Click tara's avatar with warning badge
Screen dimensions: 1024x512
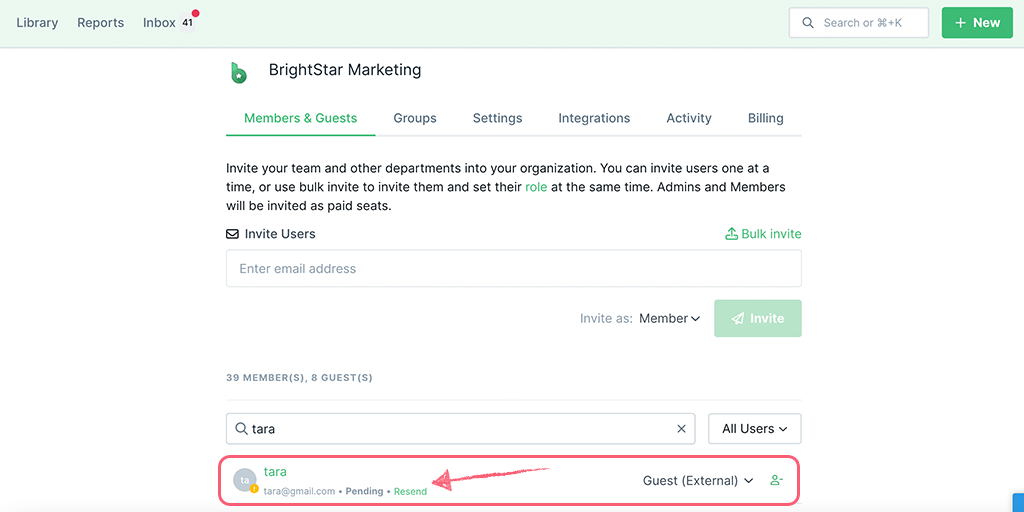coord(246,481)
